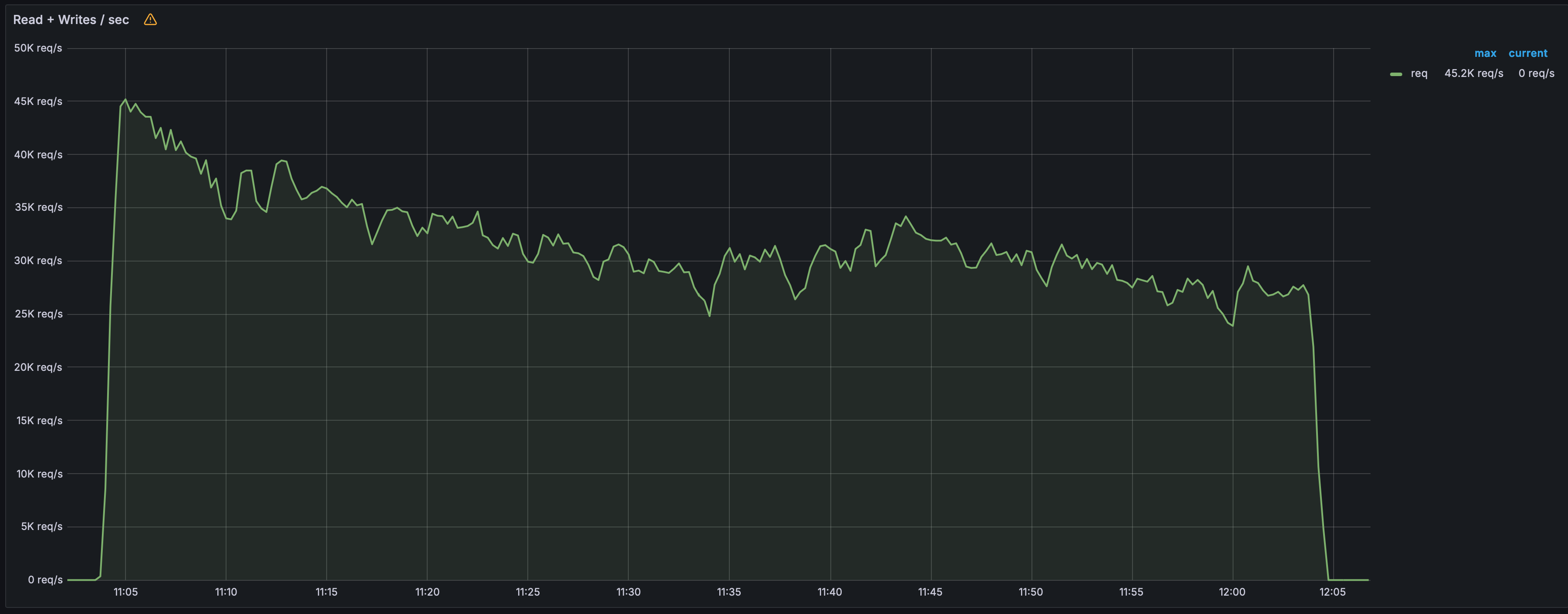The image size is (1568, 614).
Task: Click the 11:45 time axis label
Action: pyautogui.click(x=930, y=592)
